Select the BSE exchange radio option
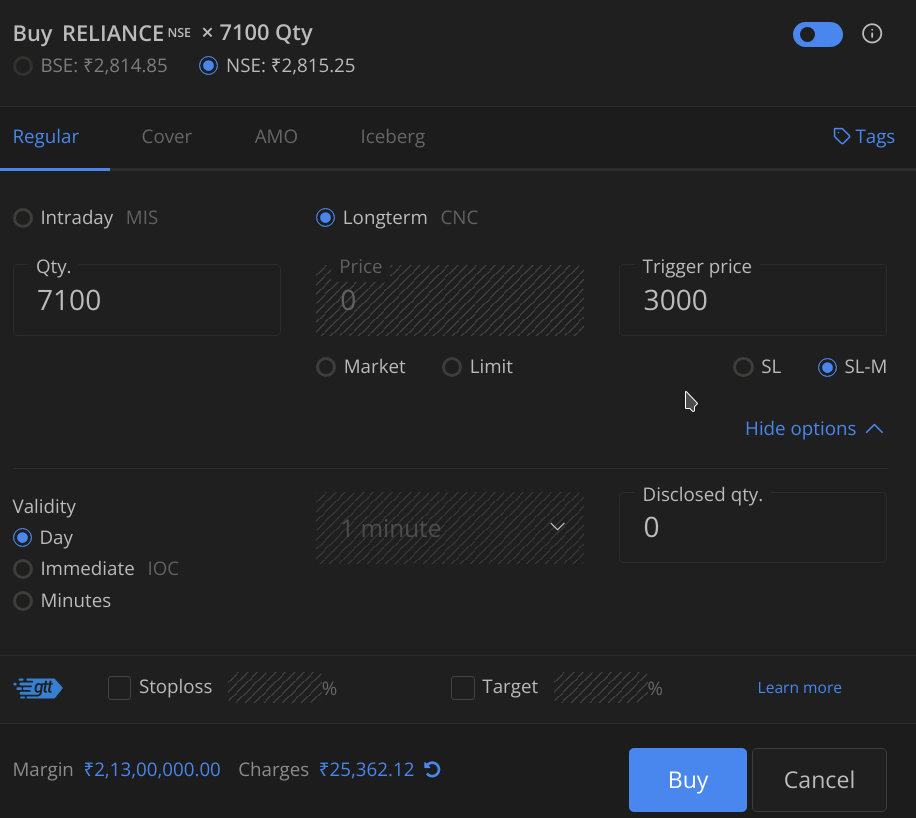This screenshot has height=818, width=916. [22, 66]
